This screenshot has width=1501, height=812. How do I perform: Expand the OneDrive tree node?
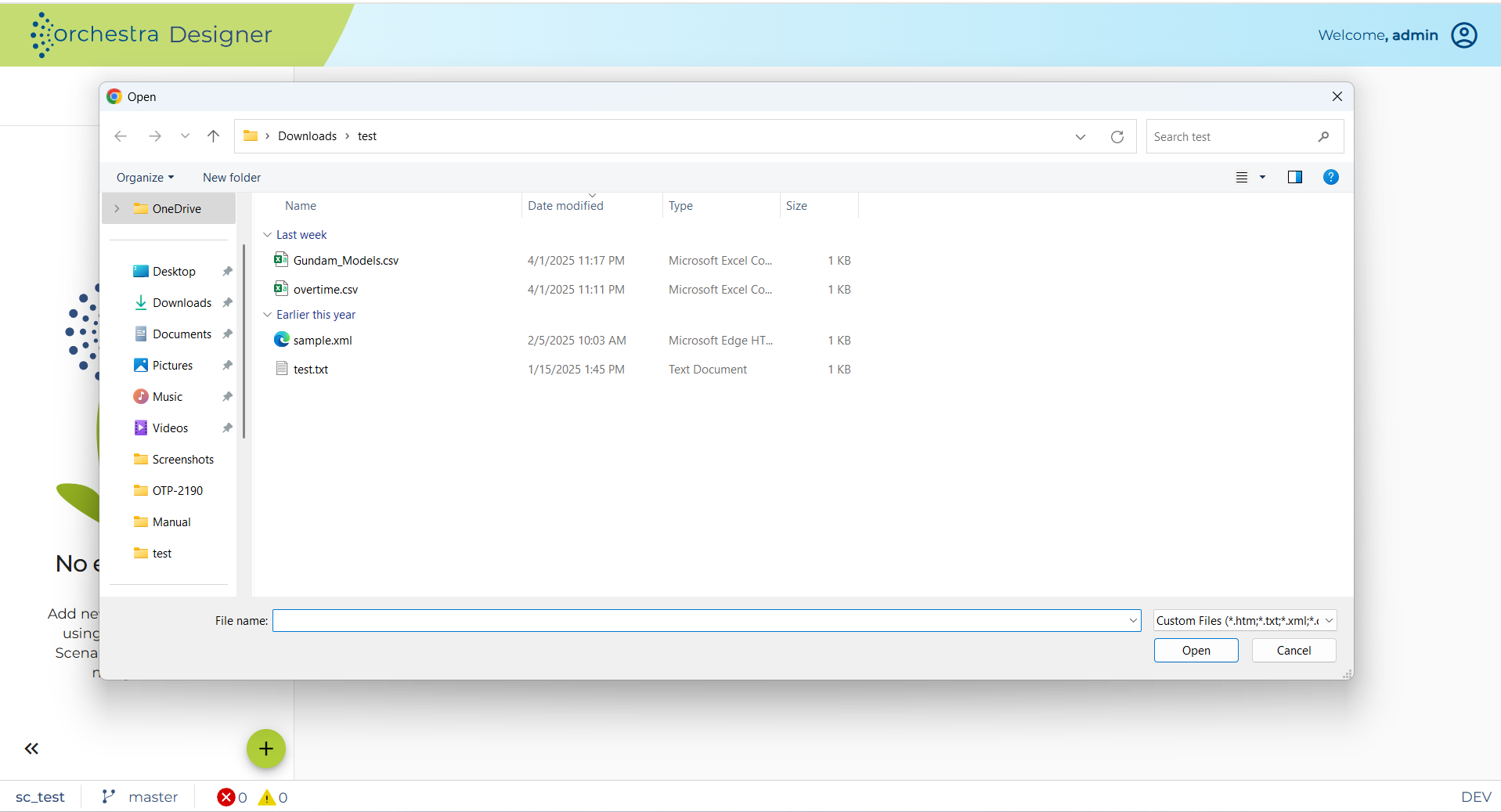117,209
